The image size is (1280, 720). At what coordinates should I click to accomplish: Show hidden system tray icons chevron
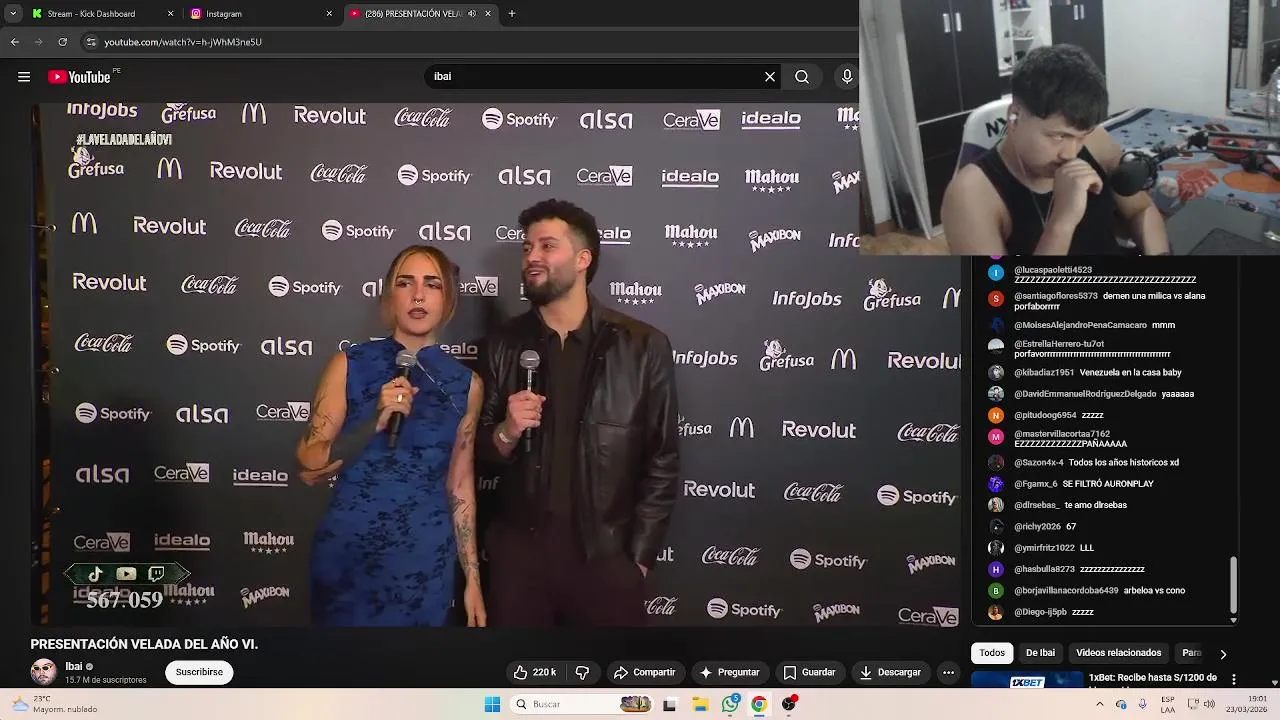[x=1099, y=704]
